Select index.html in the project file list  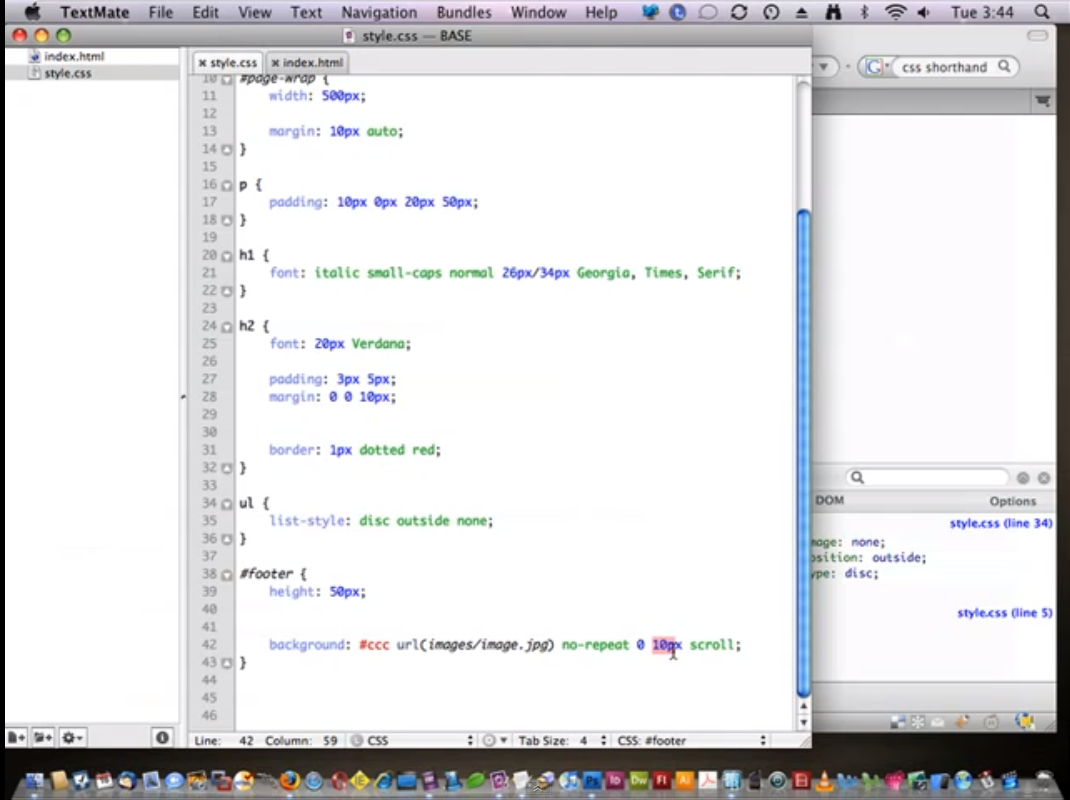coord(73,56)
